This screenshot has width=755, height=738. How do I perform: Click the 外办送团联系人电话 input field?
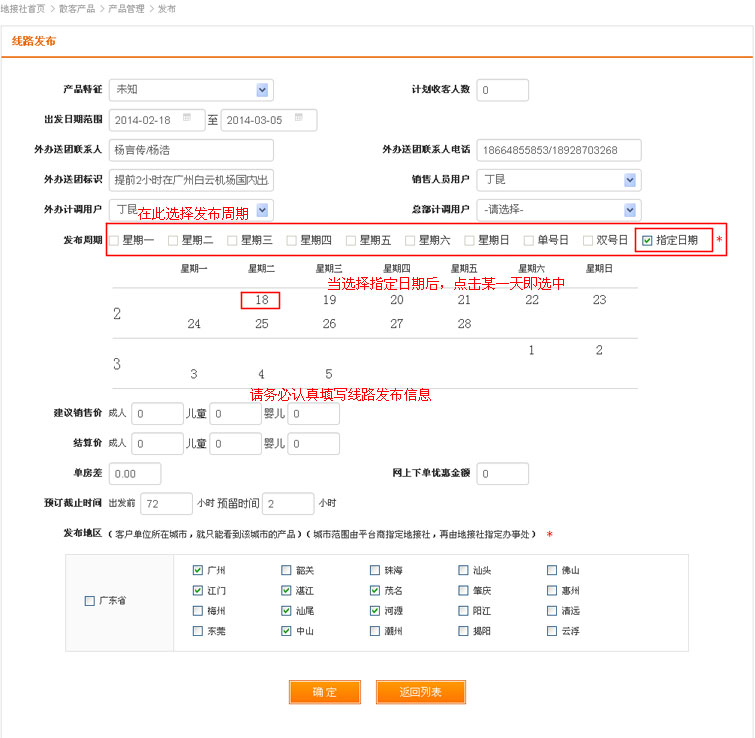[558, 150]
